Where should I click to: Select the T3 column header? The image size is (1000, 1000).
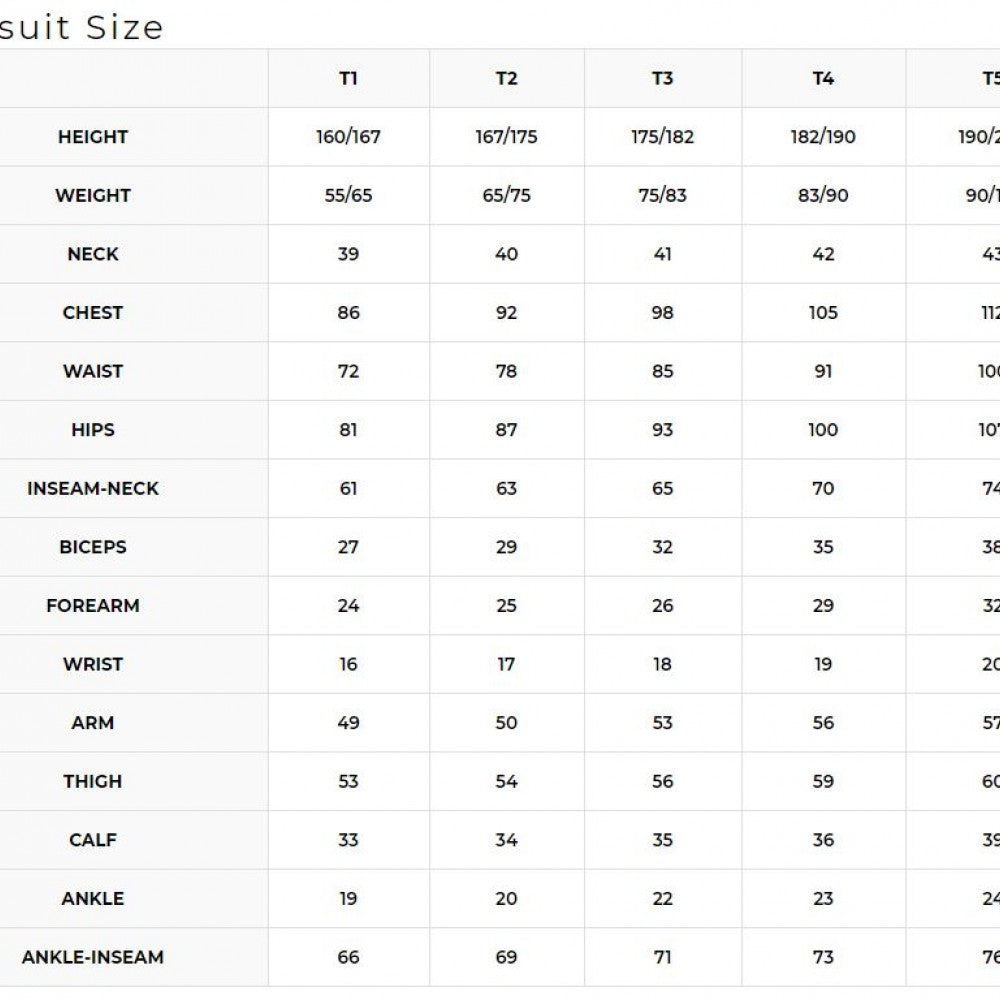pos(662,78)
